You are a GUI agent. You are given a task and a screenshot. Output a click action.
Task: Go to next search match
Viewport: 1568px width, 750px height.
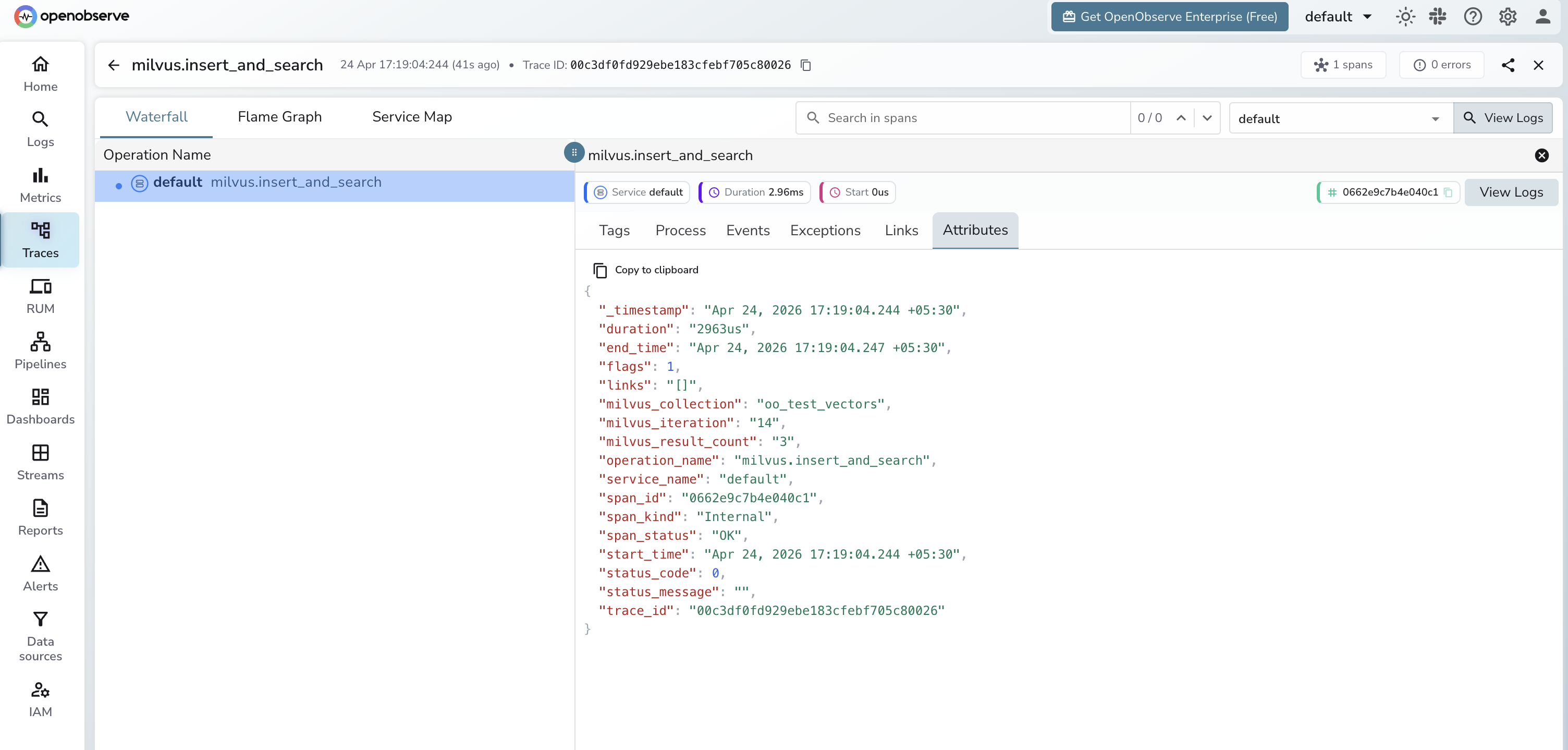pyautogui.click(x=1207, y=117)
